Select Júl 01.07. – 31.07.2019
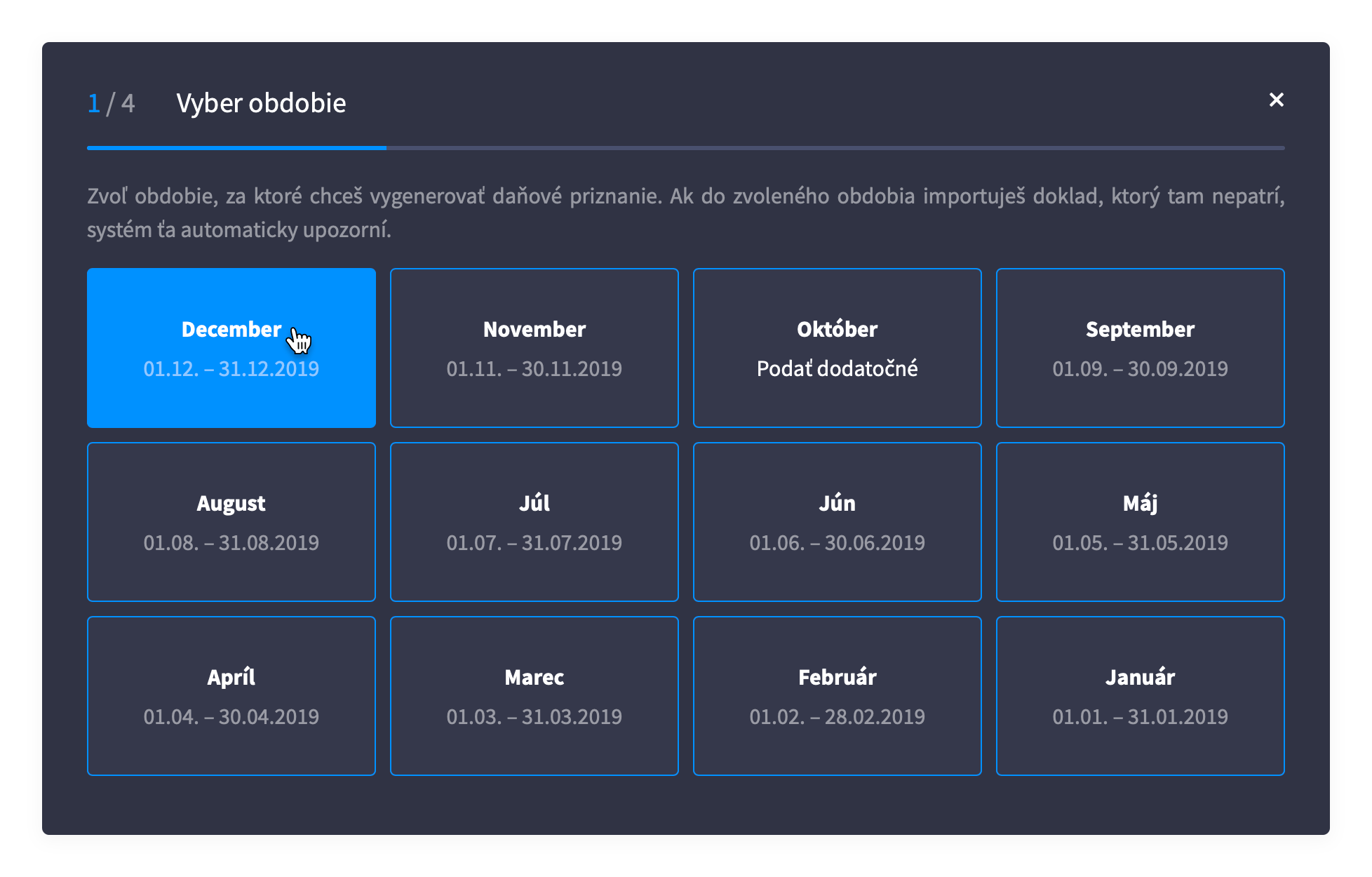Viewport: 1372px width, 877px height. [534, 522]
